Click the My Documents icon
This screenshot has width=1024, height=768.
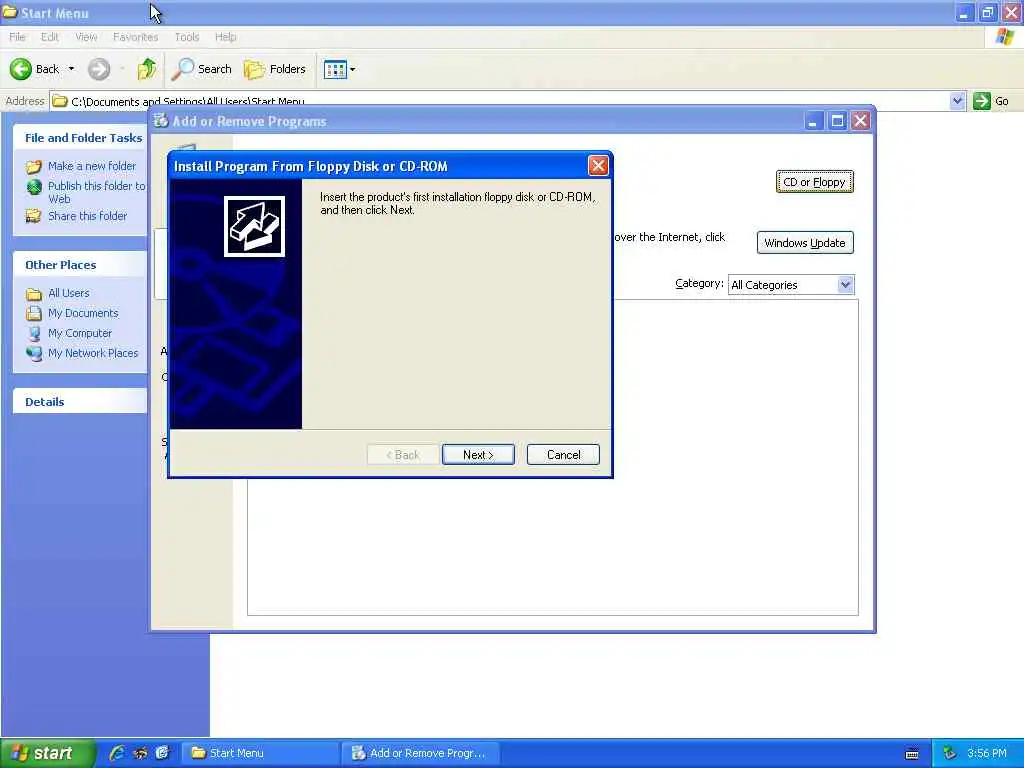point(34,313)
